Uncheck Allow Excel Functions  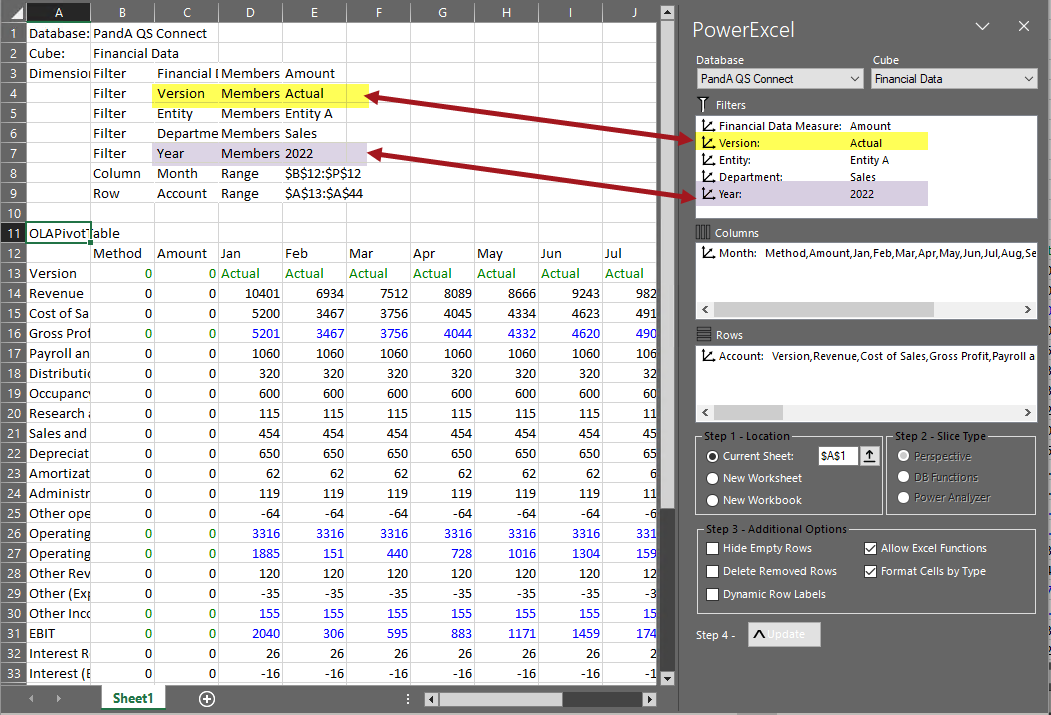[871, 549]
